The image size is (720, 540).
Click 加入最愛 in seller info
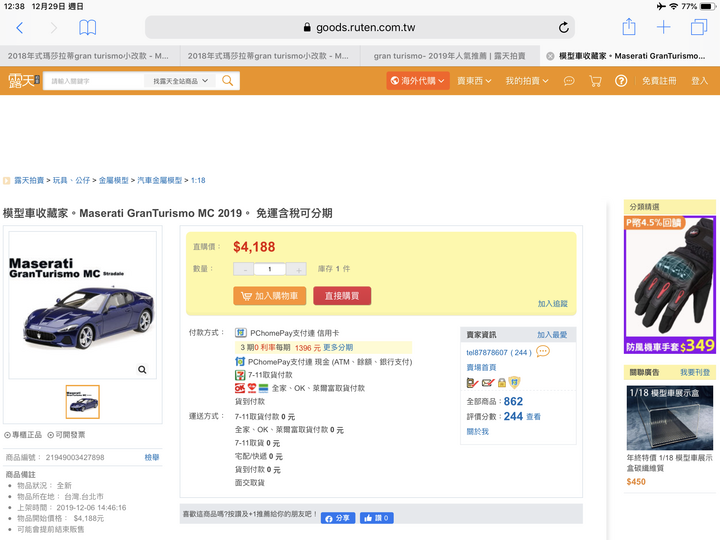pos(552,335)
